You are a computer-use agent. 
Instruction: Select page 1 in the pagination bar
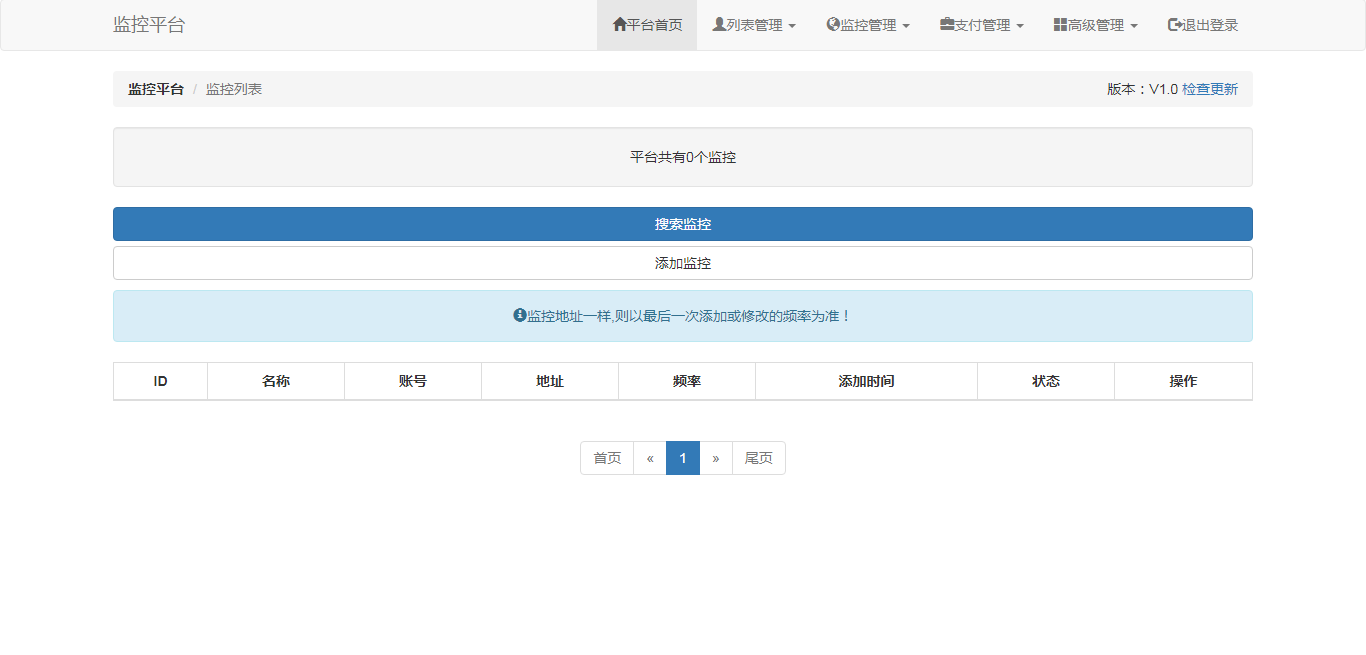point(682,457)
